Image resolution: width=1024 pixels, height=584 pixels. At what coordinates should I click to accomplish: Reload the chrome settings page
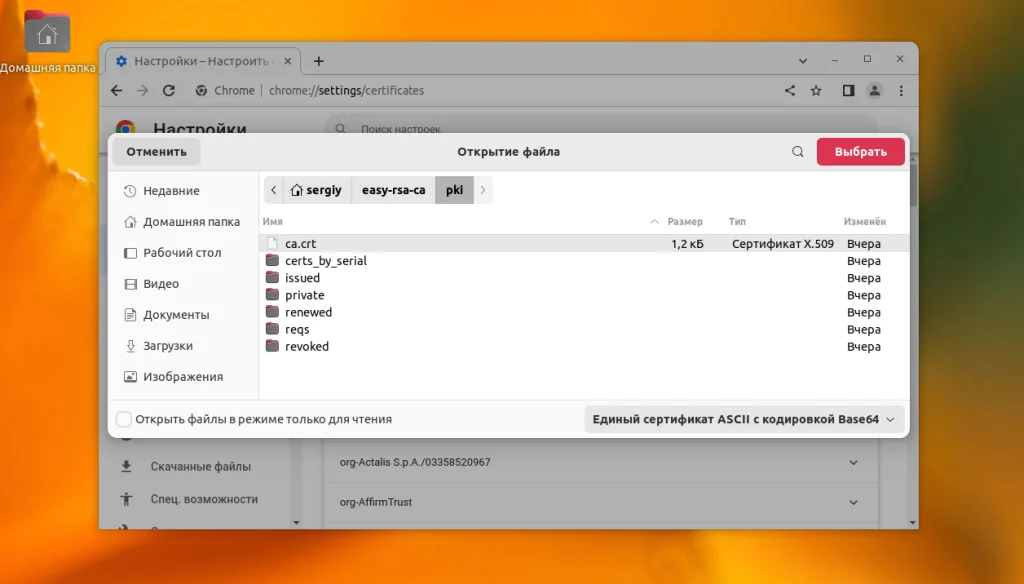[x=168, y=90]
